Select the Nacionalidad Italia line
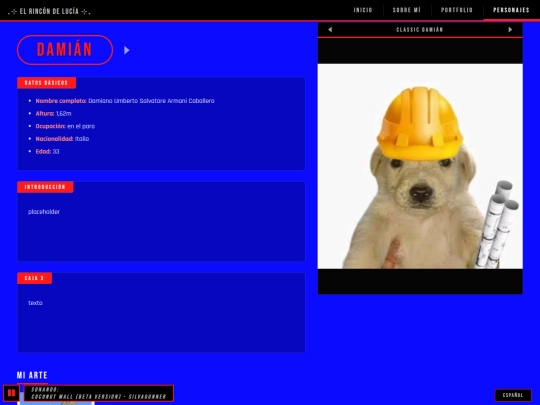 62,139
